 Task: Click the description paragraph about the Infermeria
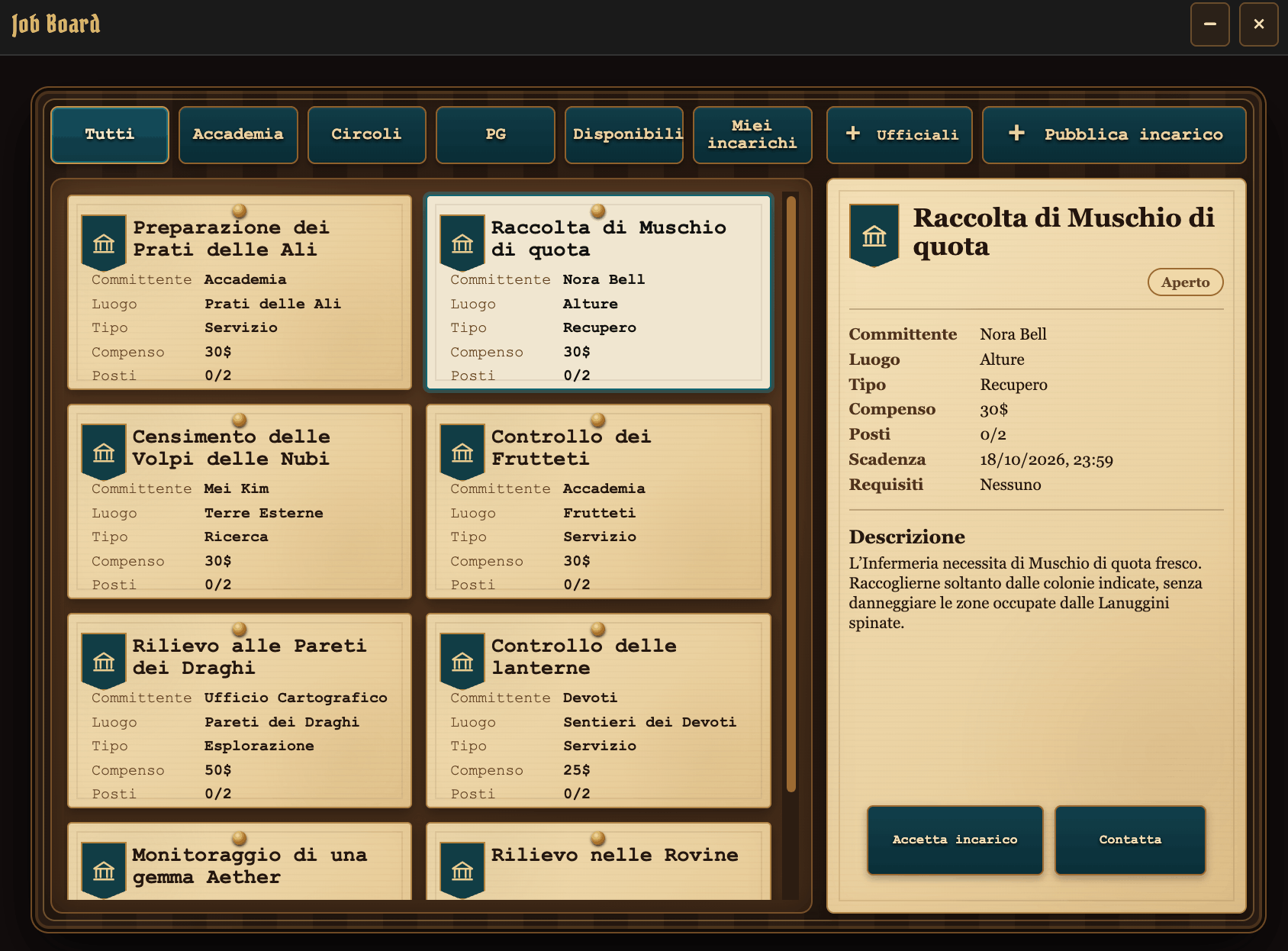tap(1026, 593)
